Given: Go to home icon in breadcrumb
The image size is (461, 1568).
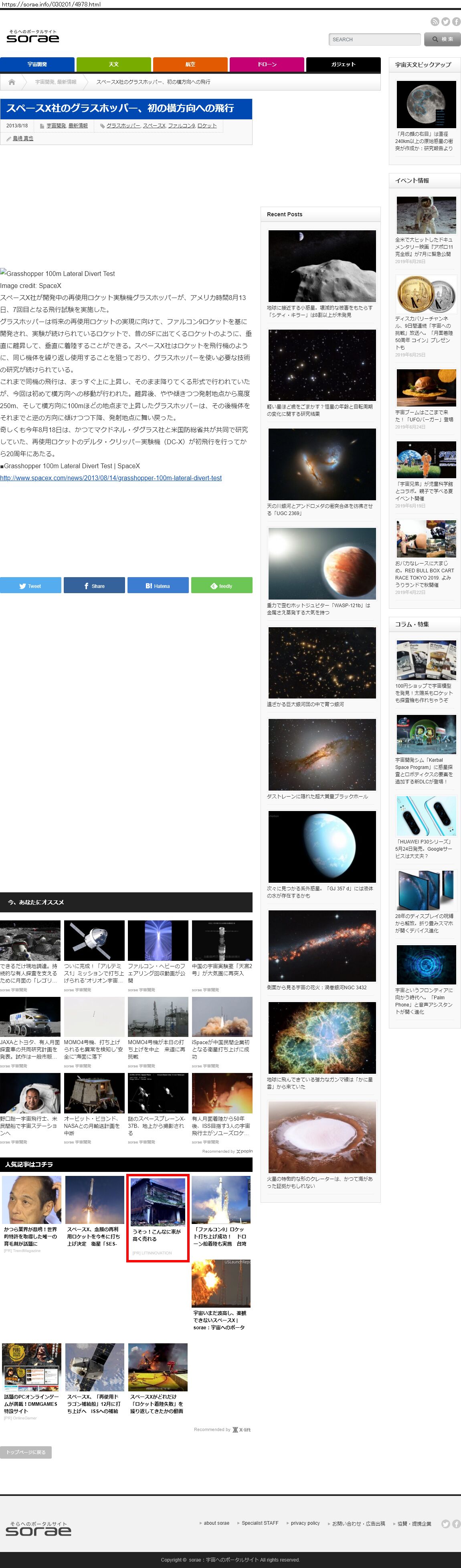Looking at the screenshot, I should click(12, 82).
